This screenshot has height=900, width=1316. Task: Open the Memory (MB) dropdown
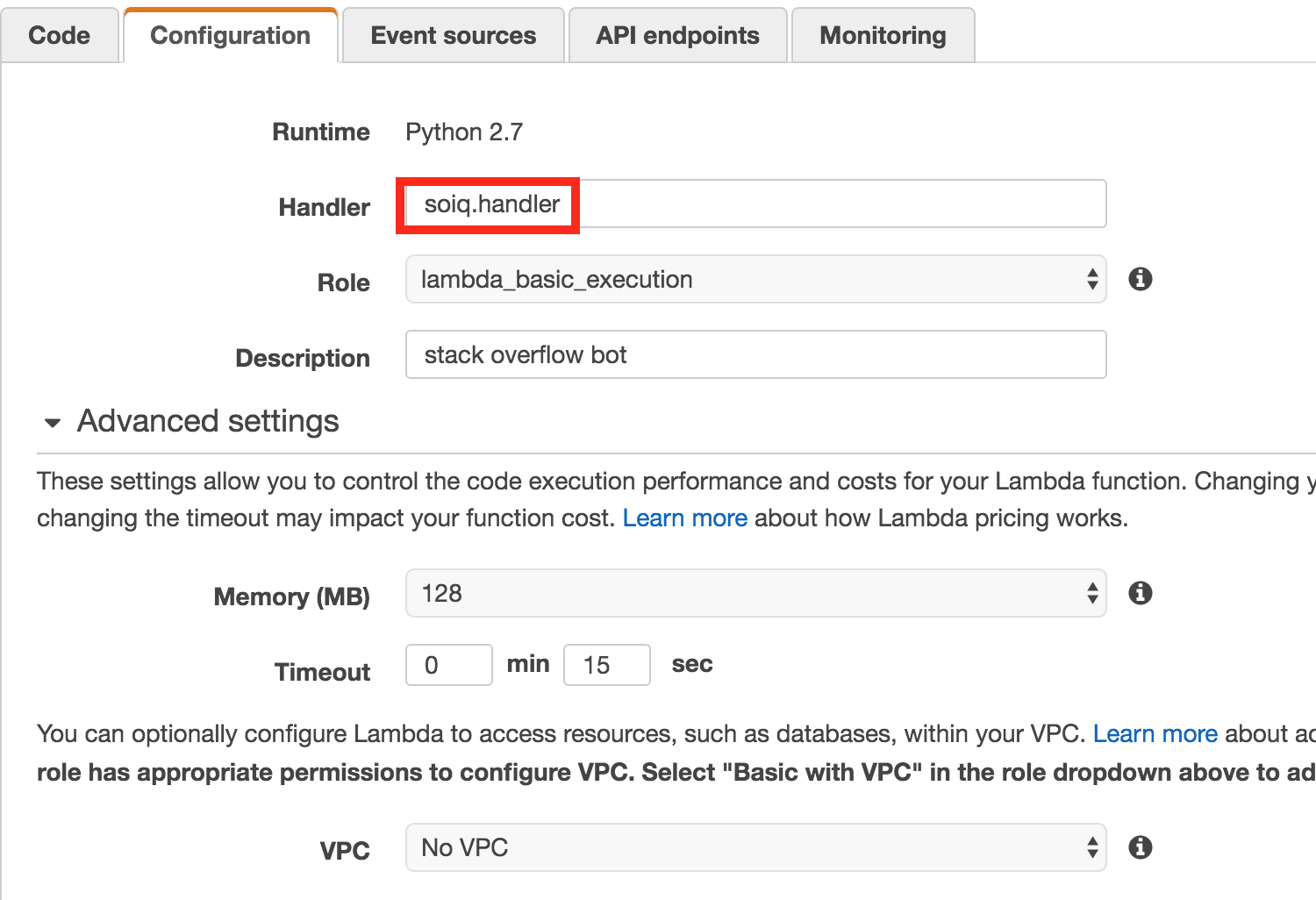tap(755, 593)
